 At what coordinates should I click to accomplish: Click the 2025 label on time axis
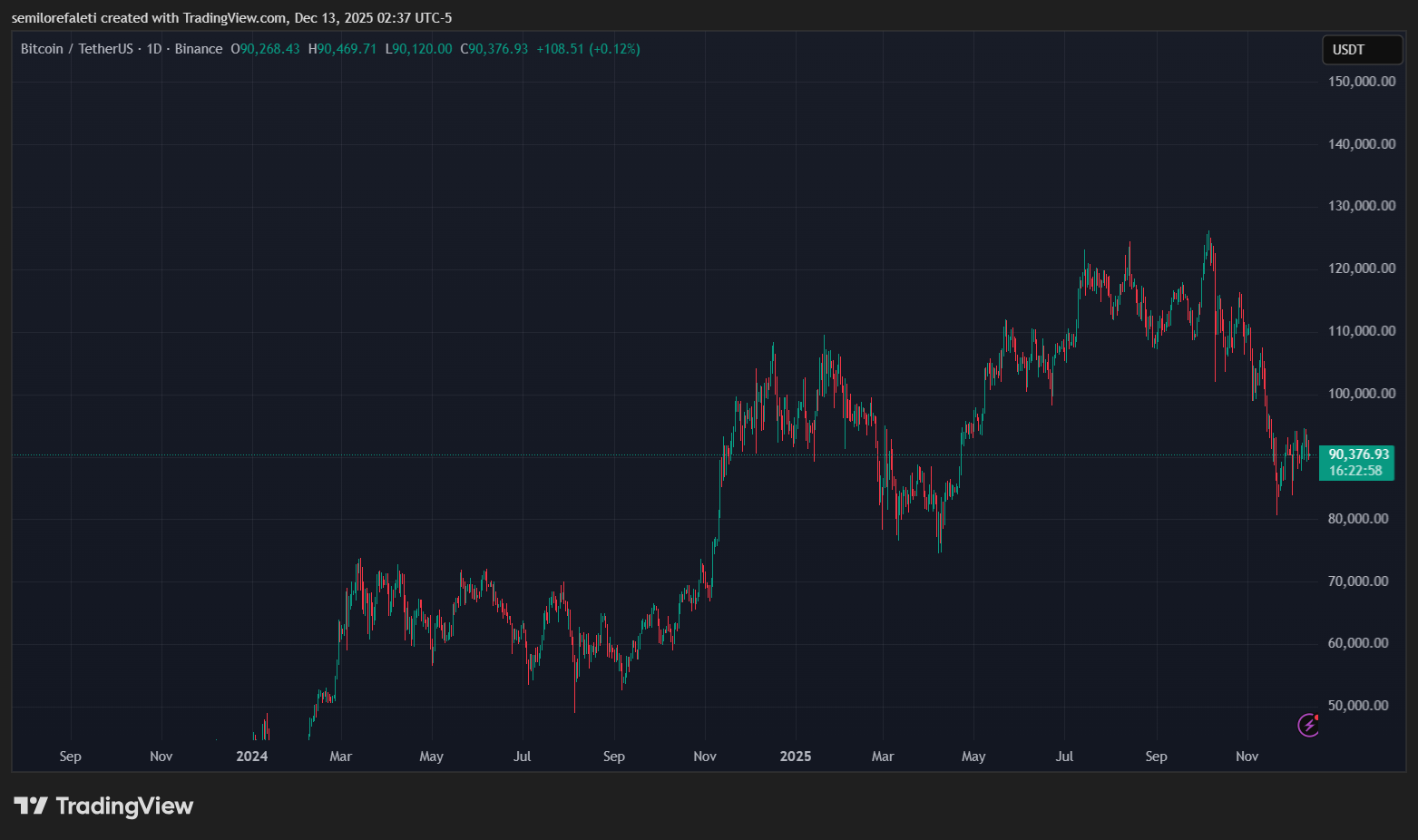[x=796, y=757]
